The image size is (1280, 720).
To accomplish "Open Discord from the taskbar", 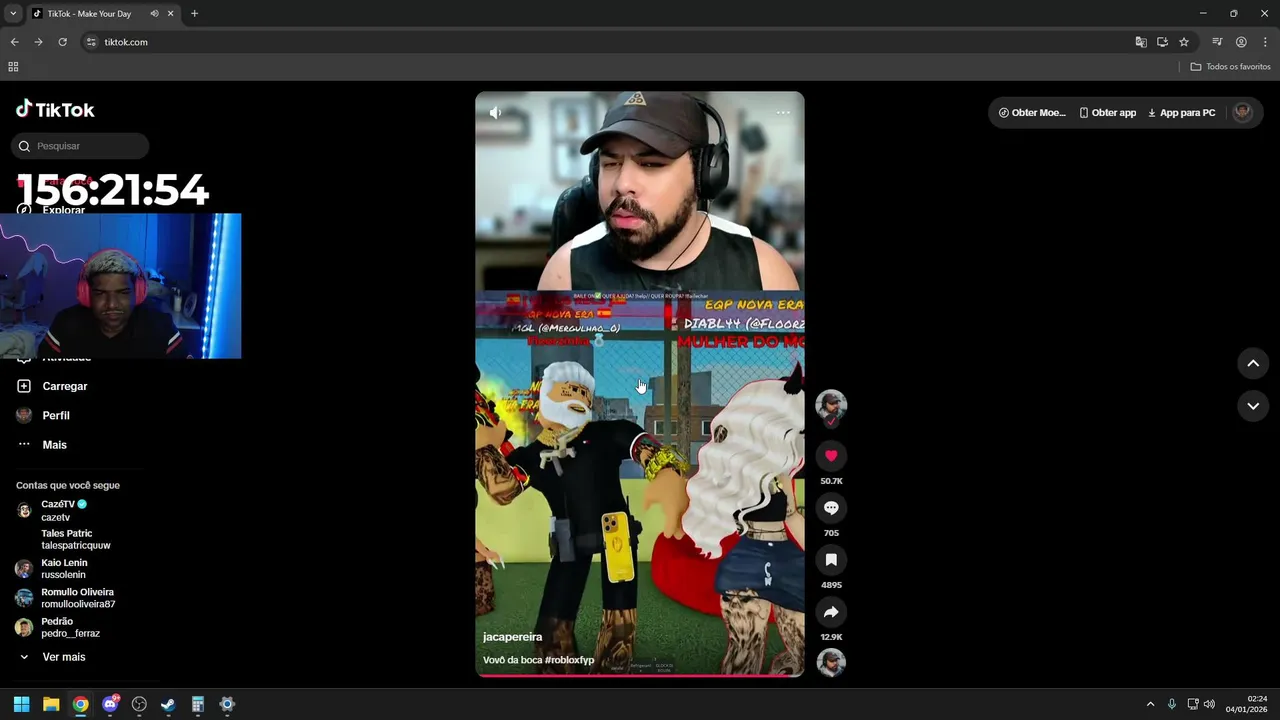I will tap(110, 704).
